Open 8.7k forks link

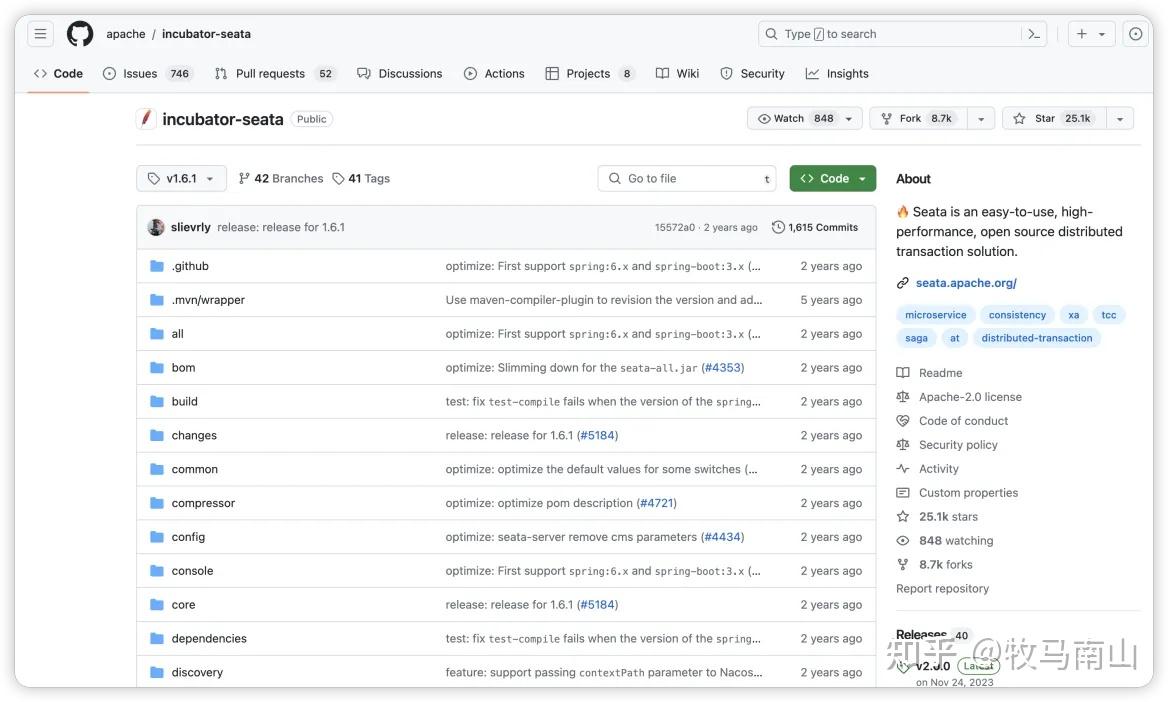pyautogui.click(x=935, y=564)
